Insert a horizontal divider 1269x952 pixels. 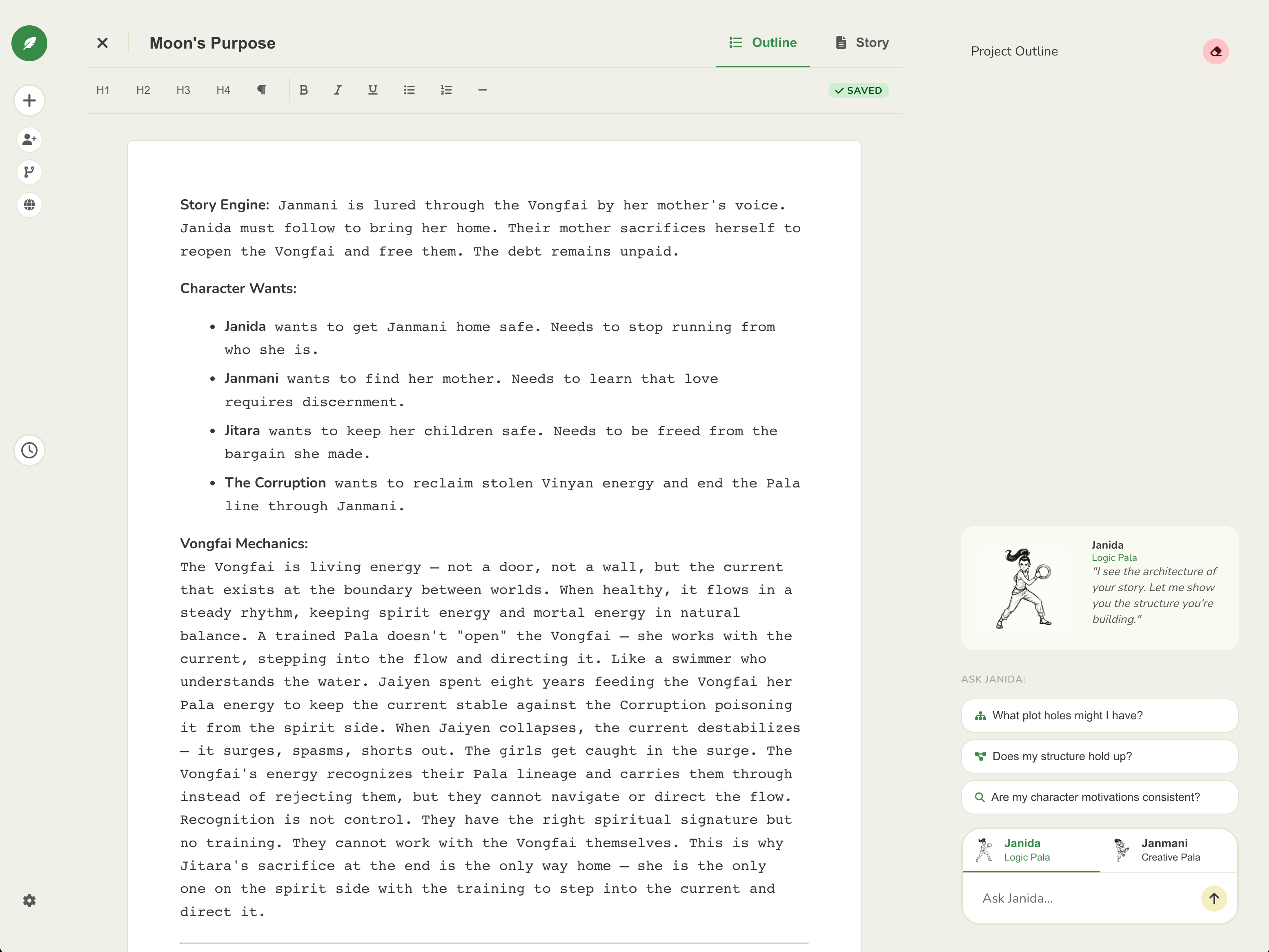point(482,90)
